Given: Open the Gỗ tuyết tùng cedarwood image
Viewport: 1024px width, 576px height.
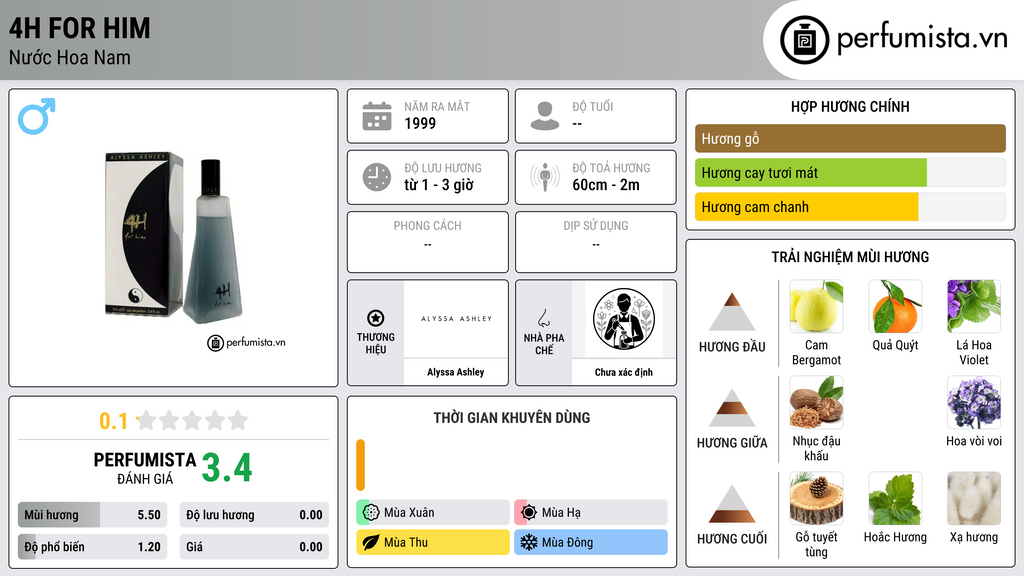Looking at the screenshot, I should pyautogui.click(x=816, y=498).
